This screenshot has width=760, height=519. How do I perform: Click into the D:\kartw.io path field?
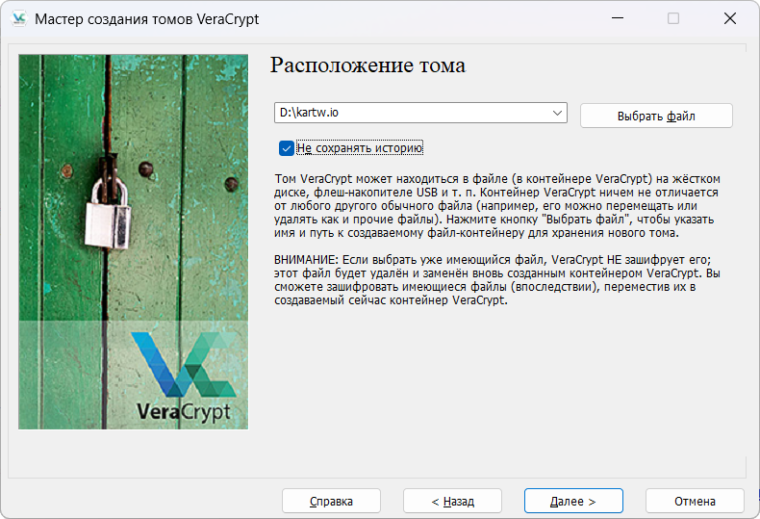410,113
